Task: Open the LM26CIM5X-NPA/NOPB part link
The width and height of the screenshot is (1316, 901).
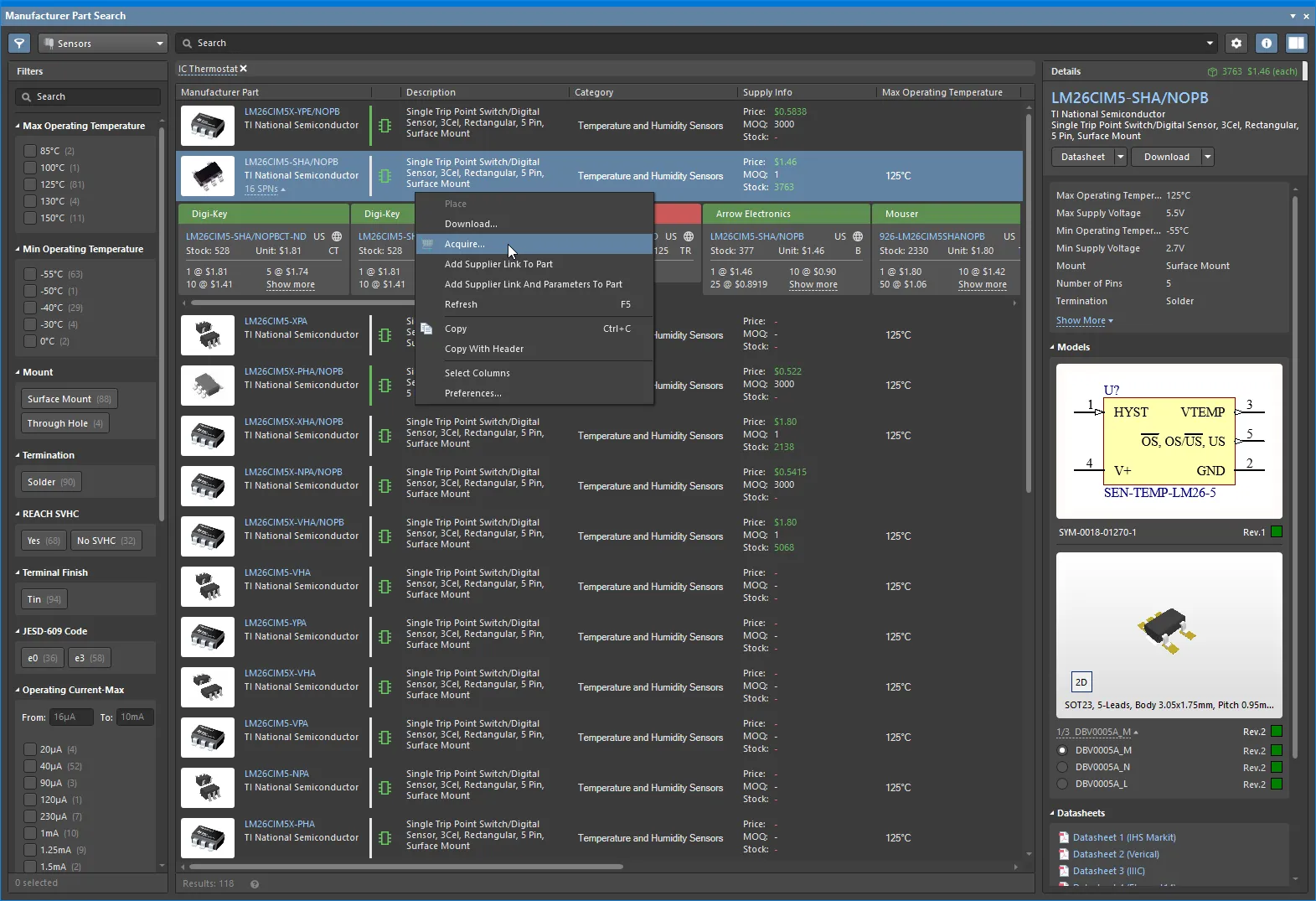Action: (x=293, y=472)
